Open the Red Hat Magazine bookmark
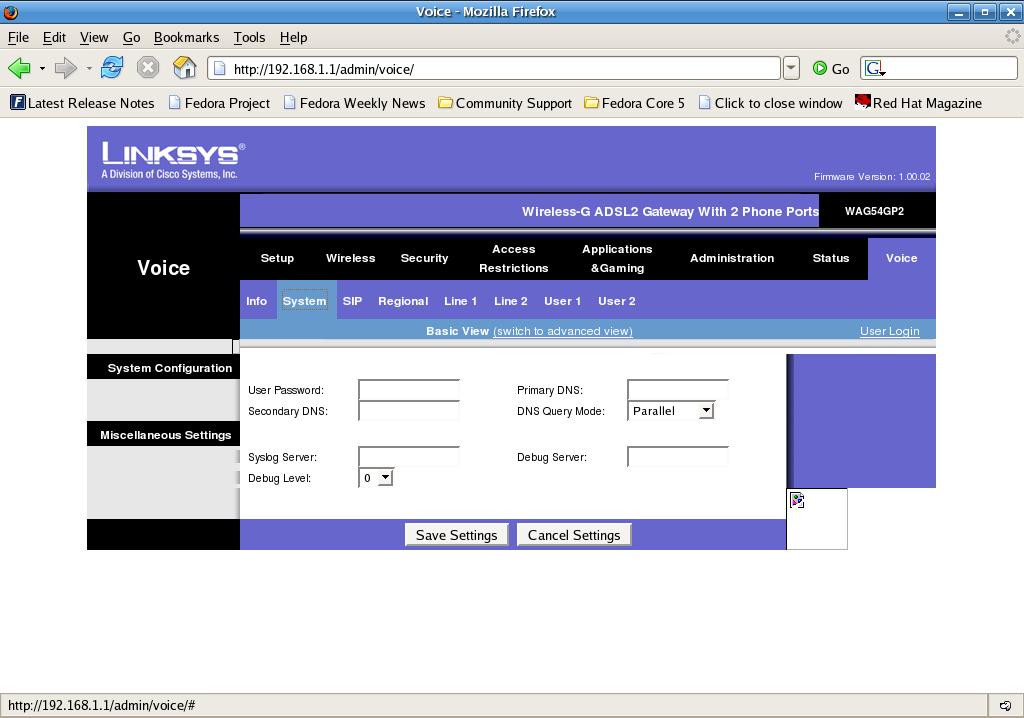 (917, 103)
